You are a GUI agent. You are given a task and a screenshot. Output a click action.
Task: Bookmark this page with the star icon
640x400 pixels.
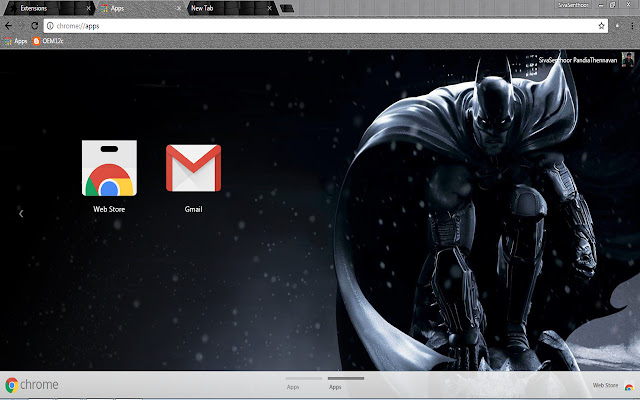(x=601, y=26)
